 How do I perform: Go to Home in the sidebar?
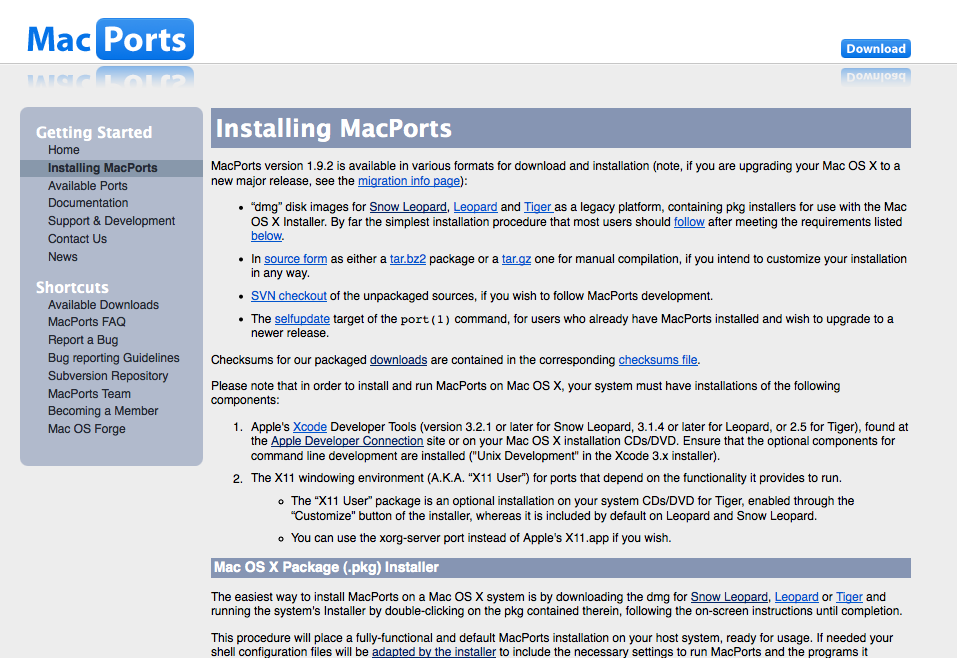[x=63, y=150]
